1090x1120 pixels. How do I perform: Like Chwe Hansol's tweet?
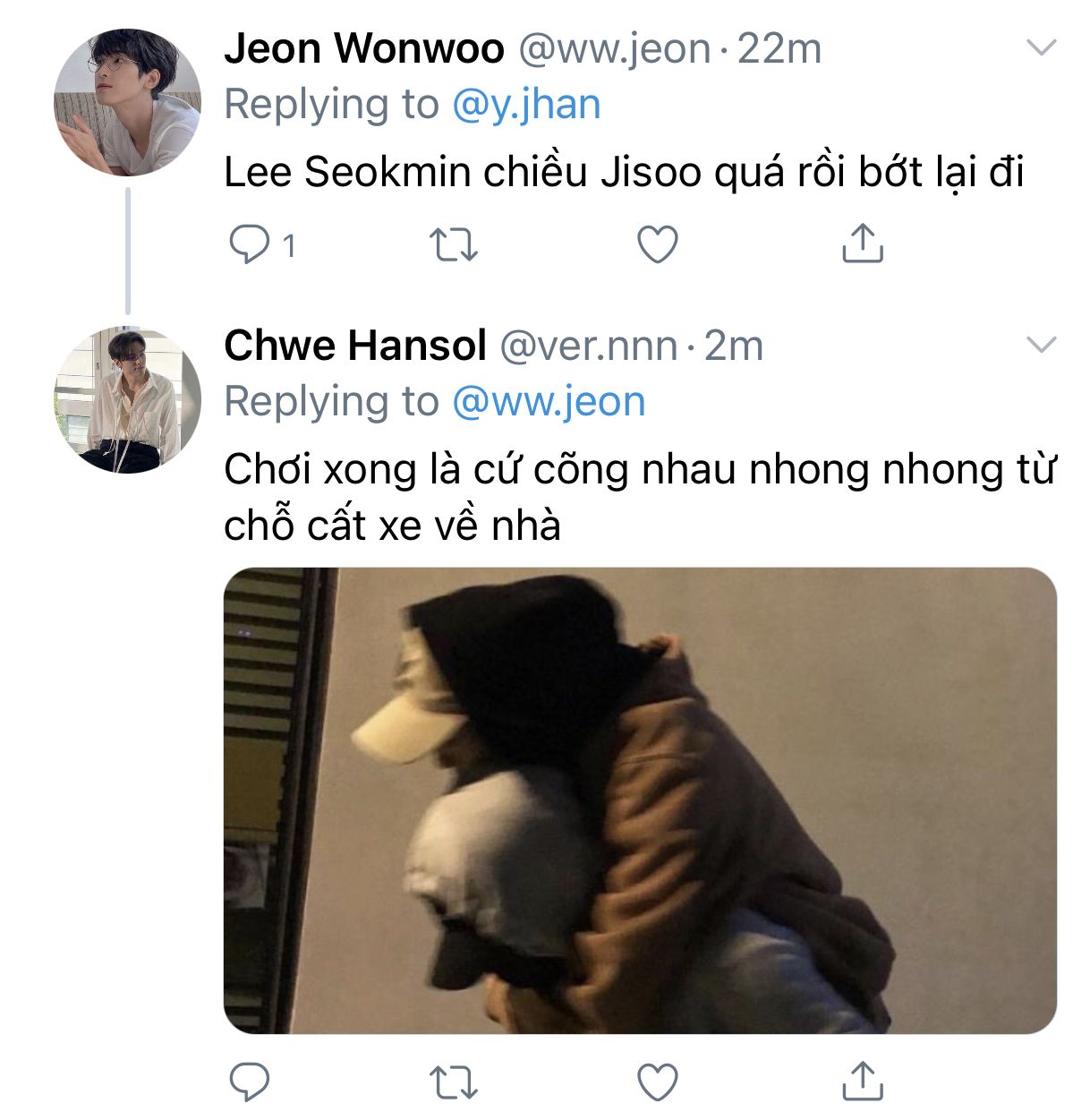click(x=658, y=1082)
